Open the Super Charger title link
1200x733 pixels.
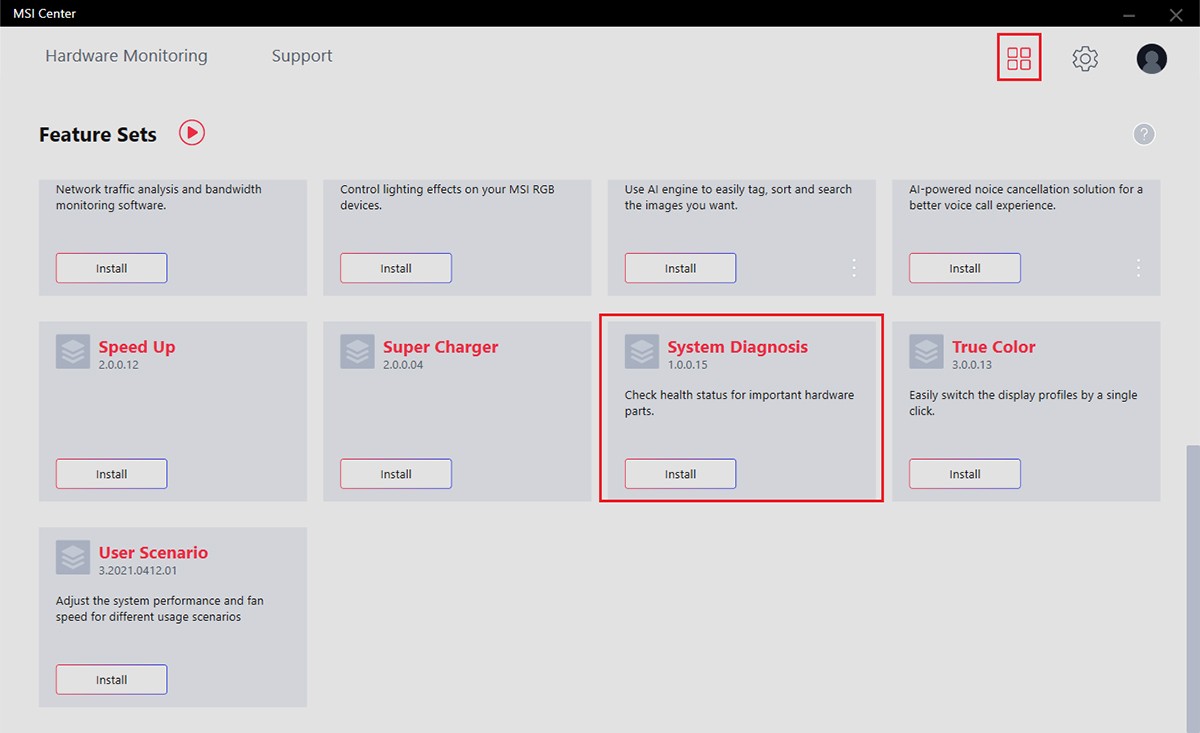(440, 347)
